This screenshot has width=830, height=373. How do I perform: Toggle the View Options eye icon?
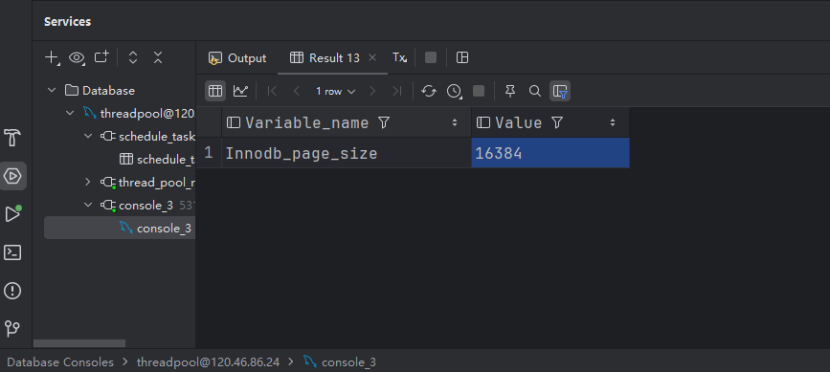pyautogui.click(x=77, y=58)
